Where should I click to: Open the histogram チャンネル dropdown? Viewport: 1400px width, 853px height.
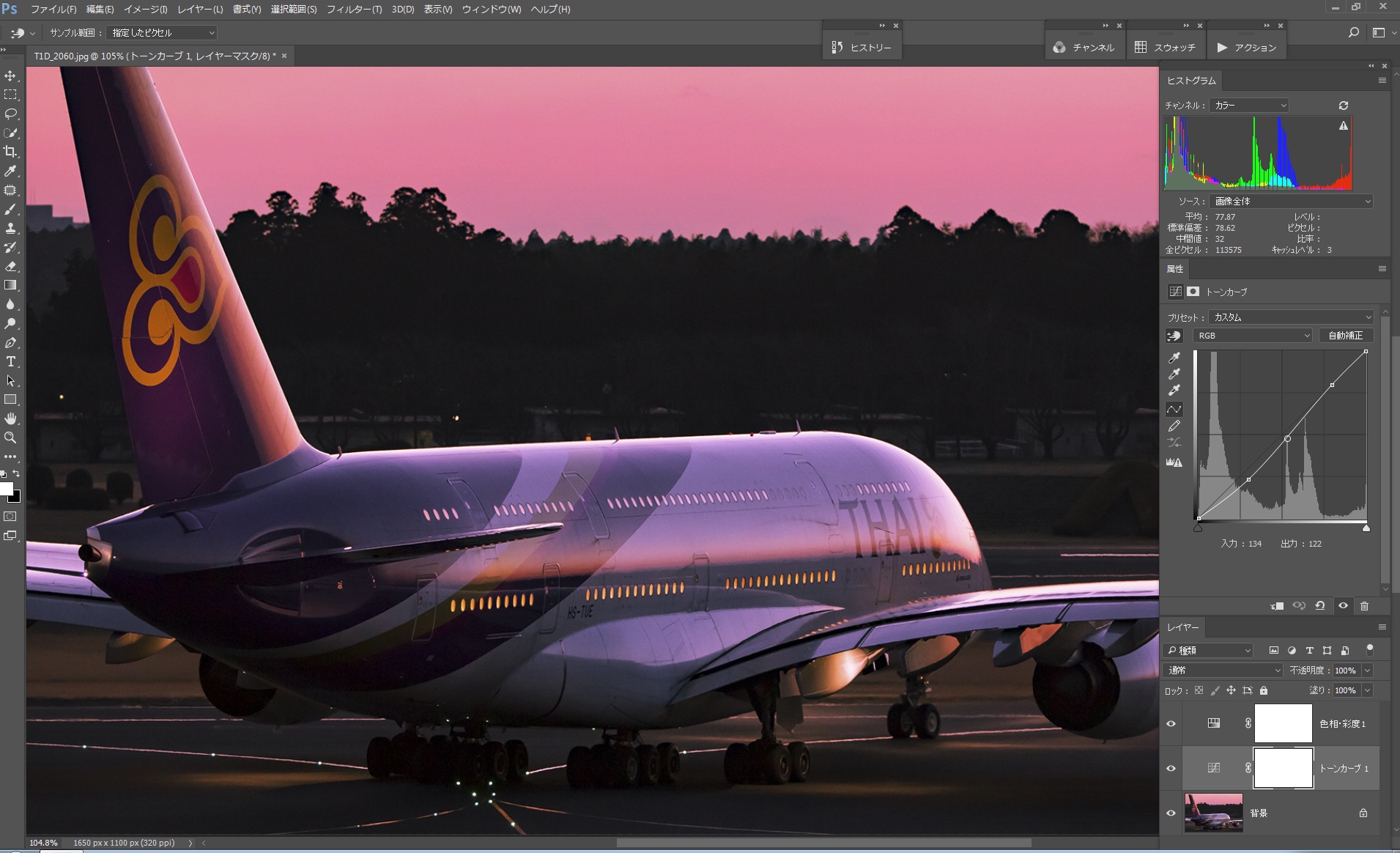click(x=1248, y=106)
